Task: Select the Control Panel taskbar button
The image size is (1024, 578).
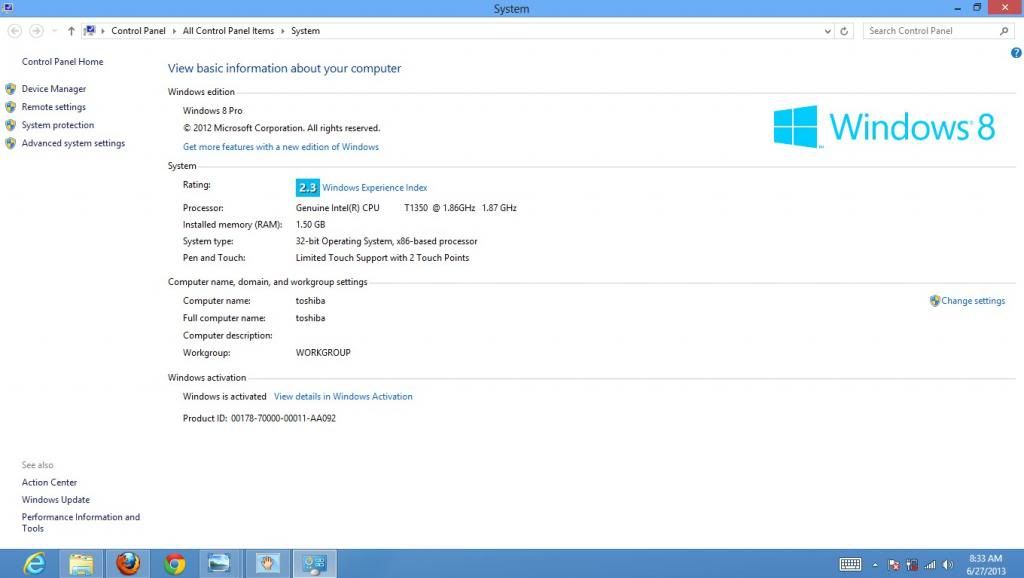Action: coord(314,563)
